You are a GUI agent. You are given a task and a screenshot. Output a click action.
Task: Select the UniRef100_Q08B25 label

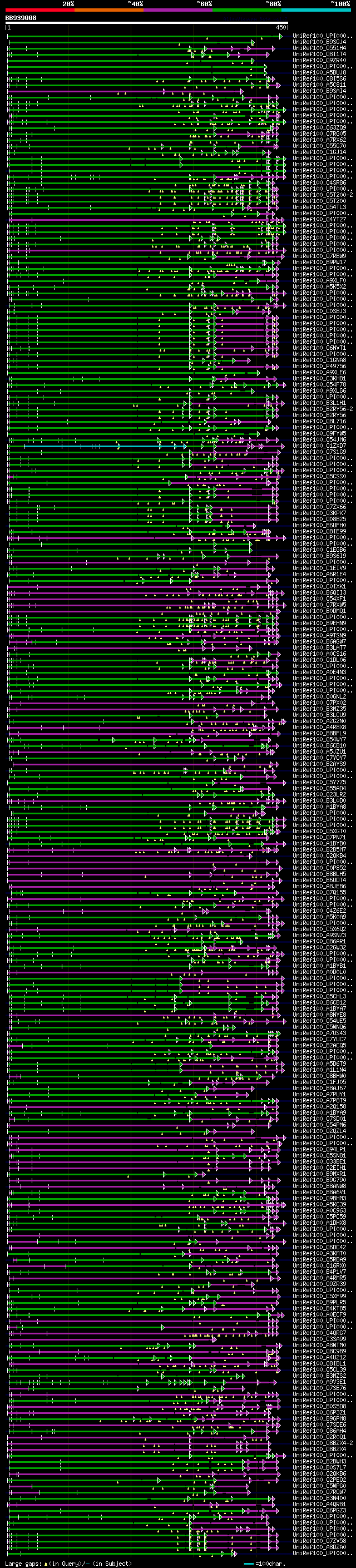point(319,519)
